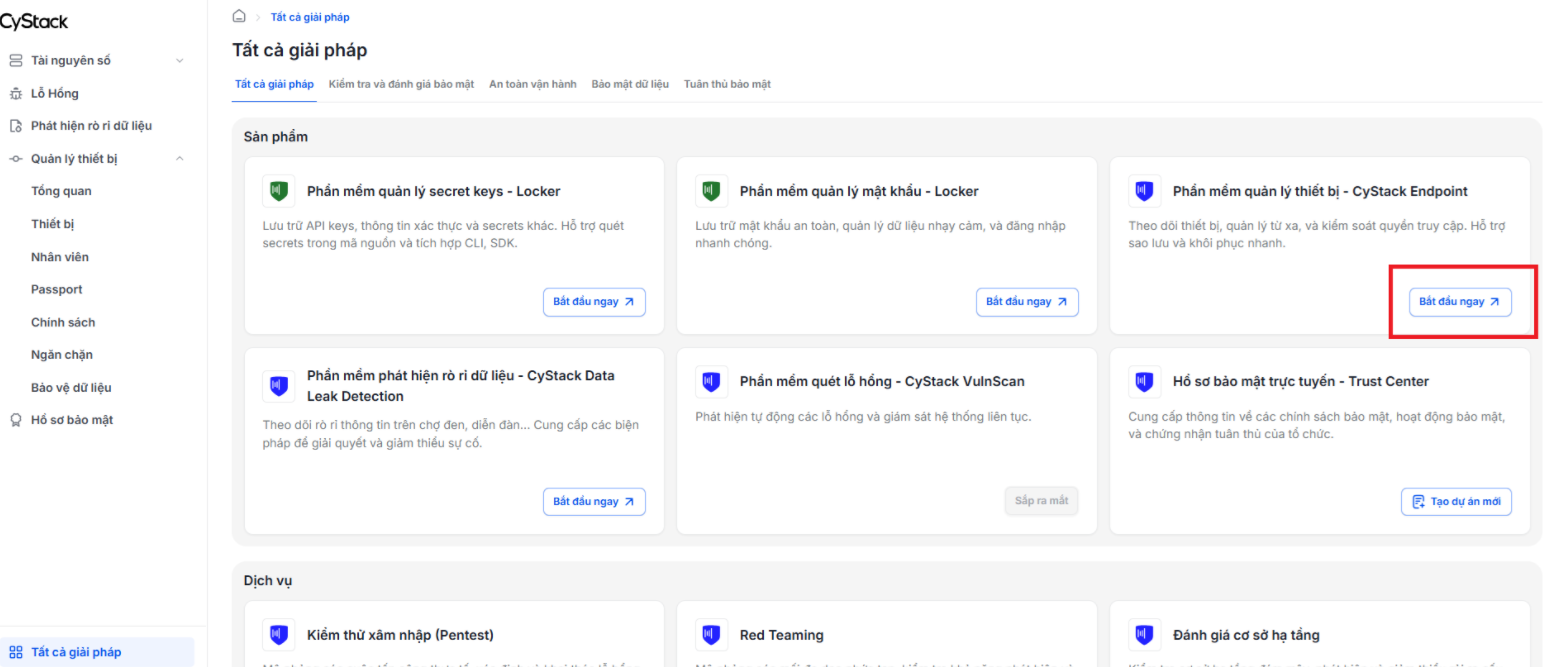
Task: Open Bảo vệ dữ liệu in the sidebar
Action: coord(71,387)
